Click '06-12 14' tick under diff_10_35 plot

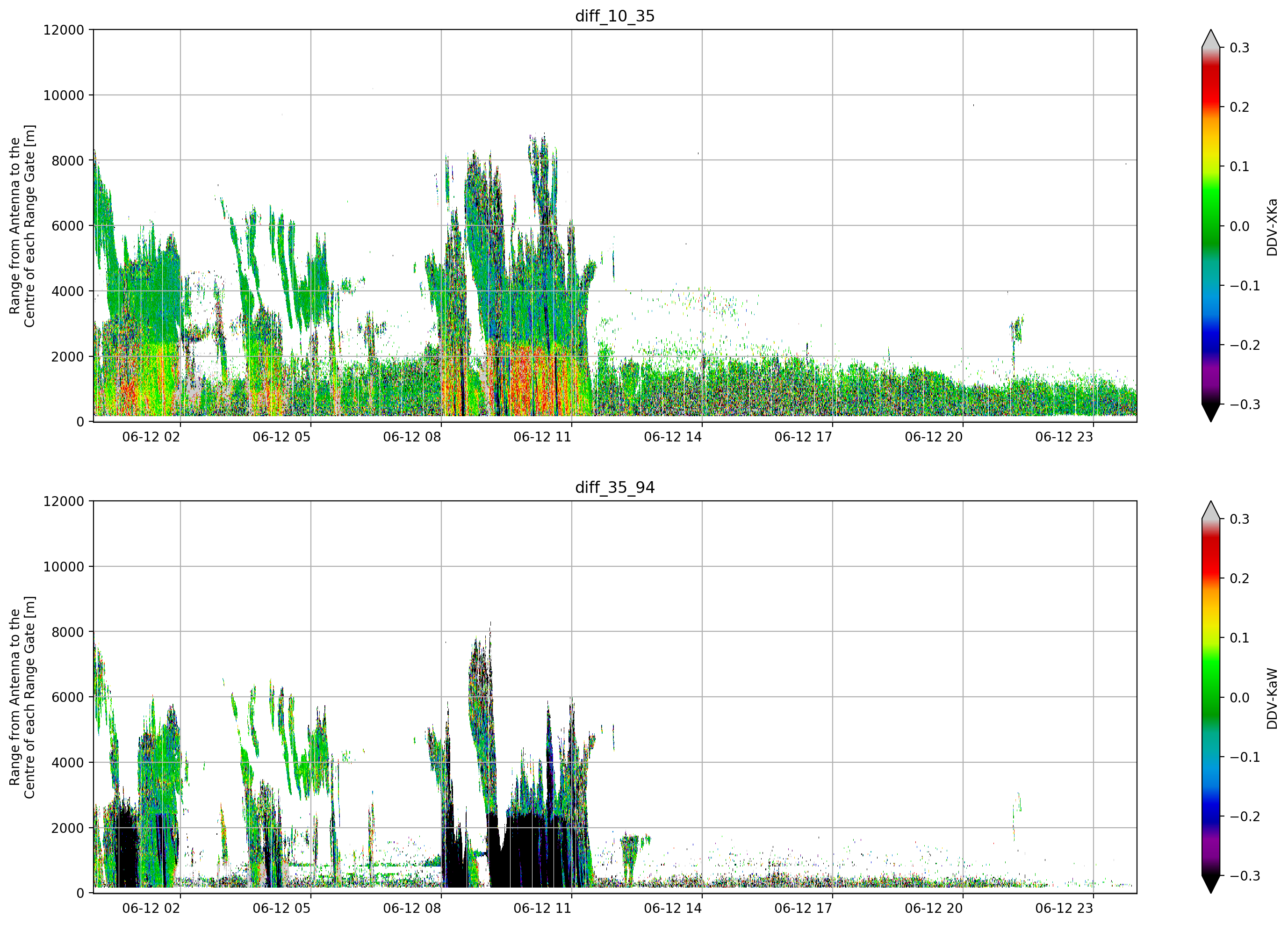point(673,437)
